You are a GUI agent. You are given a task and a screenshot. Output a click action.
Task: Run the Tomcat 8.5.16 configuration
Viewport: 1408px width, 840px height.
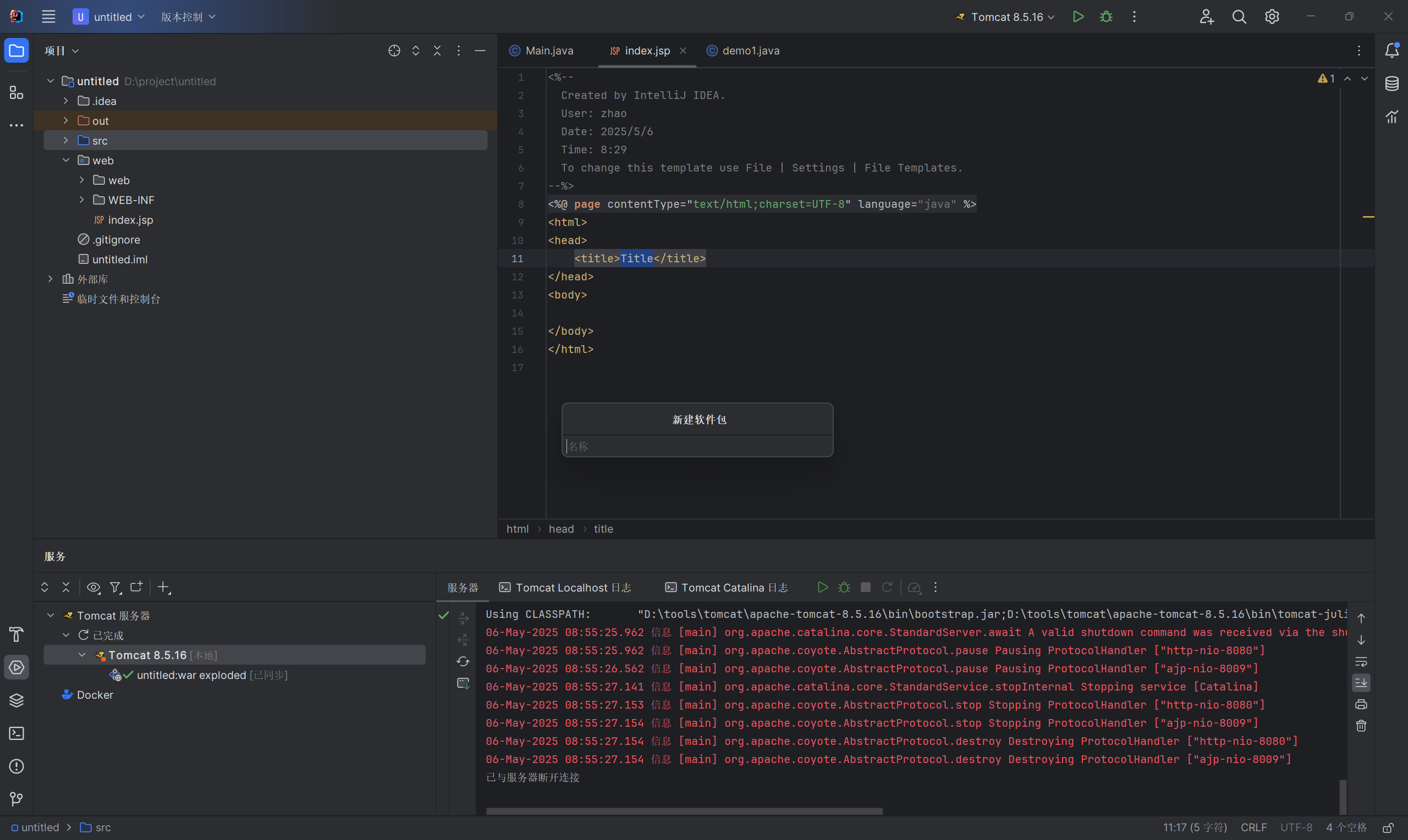pyautogui.click(x=1078, y=16)
